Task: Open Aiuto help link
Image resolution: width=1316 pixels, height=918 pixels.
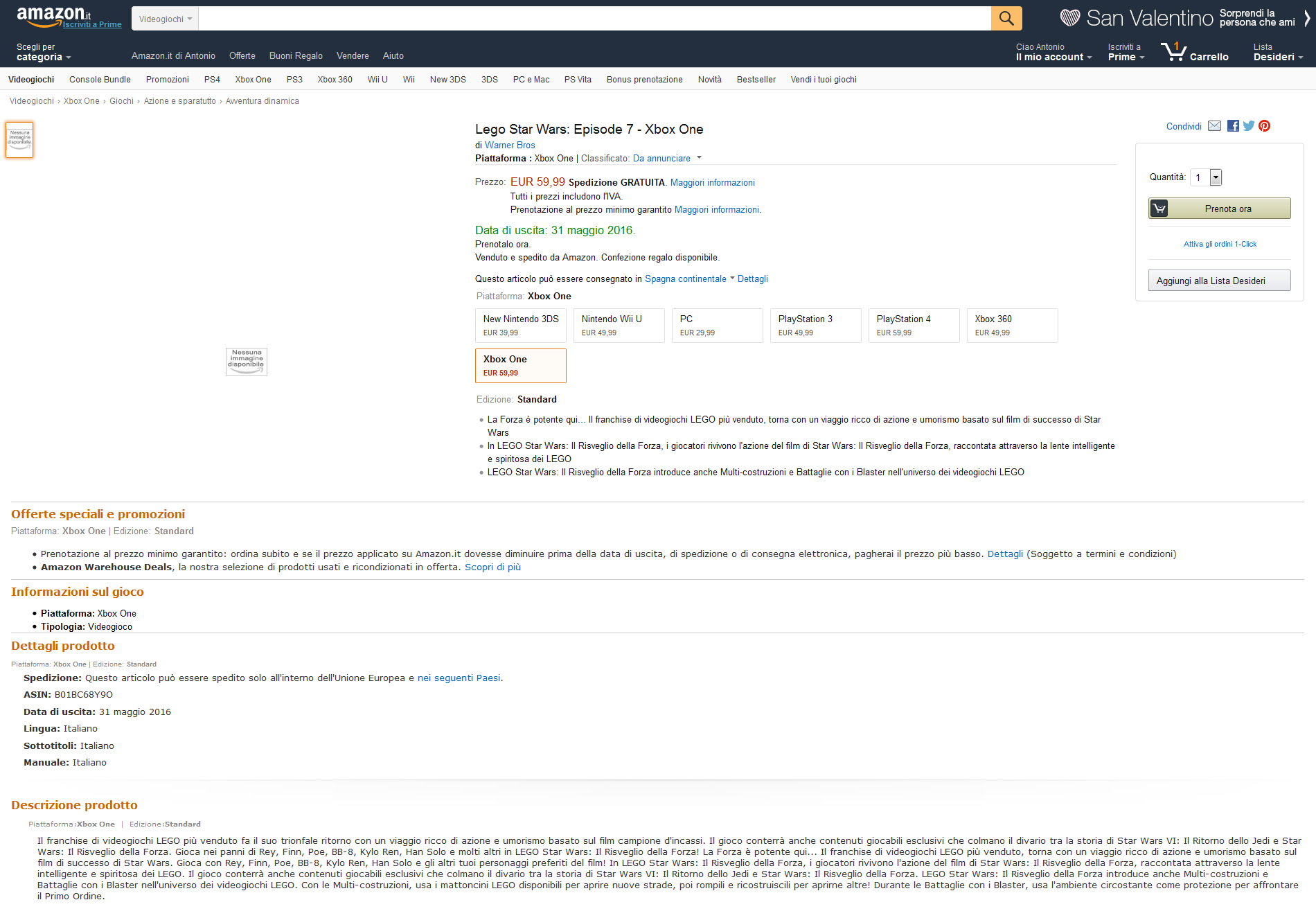Action: 393,56
